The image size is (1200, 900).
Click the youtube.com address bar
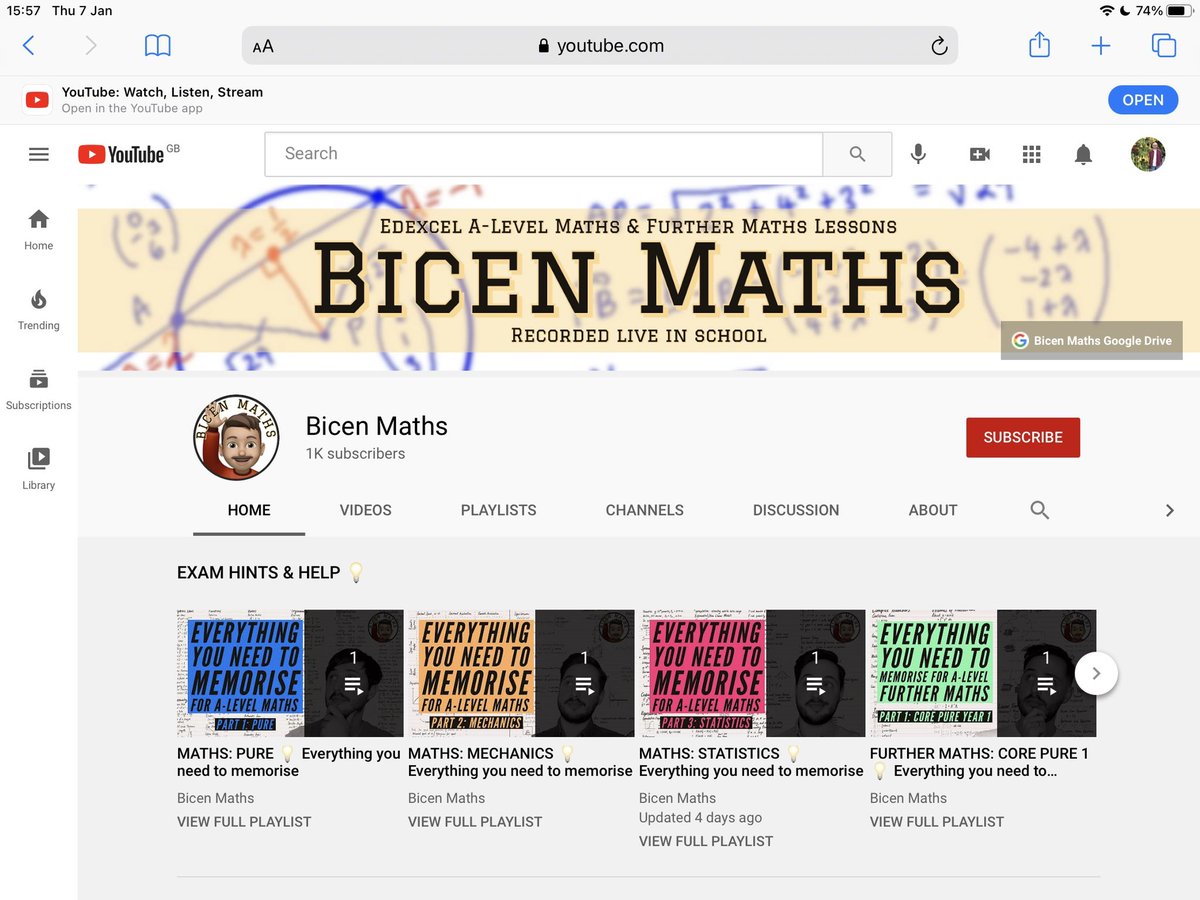600,45
